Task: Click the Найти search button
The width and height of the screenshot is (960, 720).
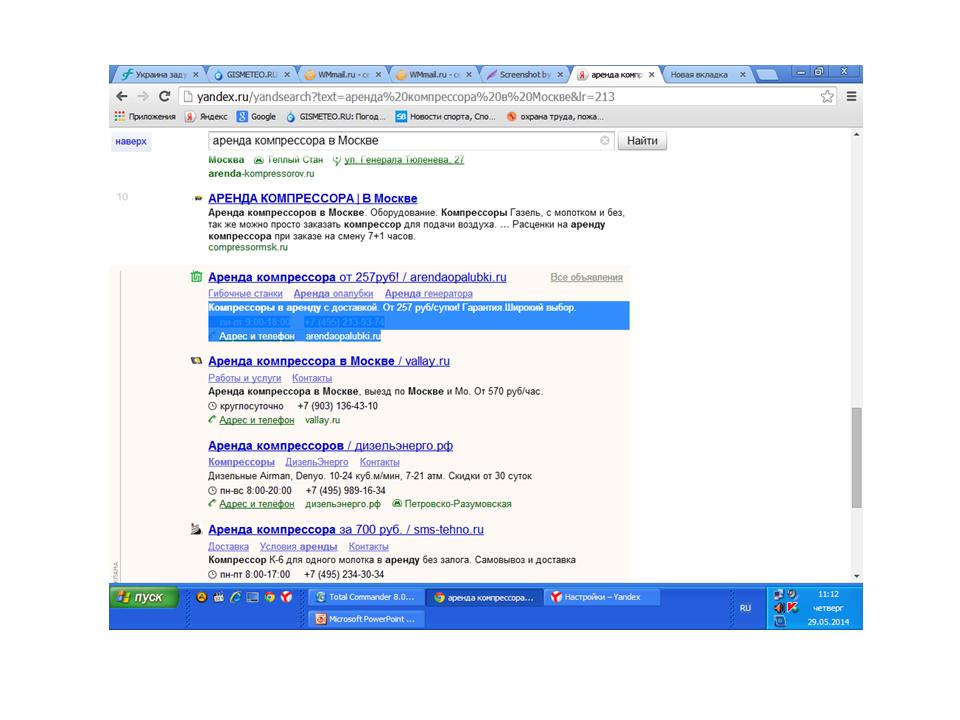Action: coord(642,141)
